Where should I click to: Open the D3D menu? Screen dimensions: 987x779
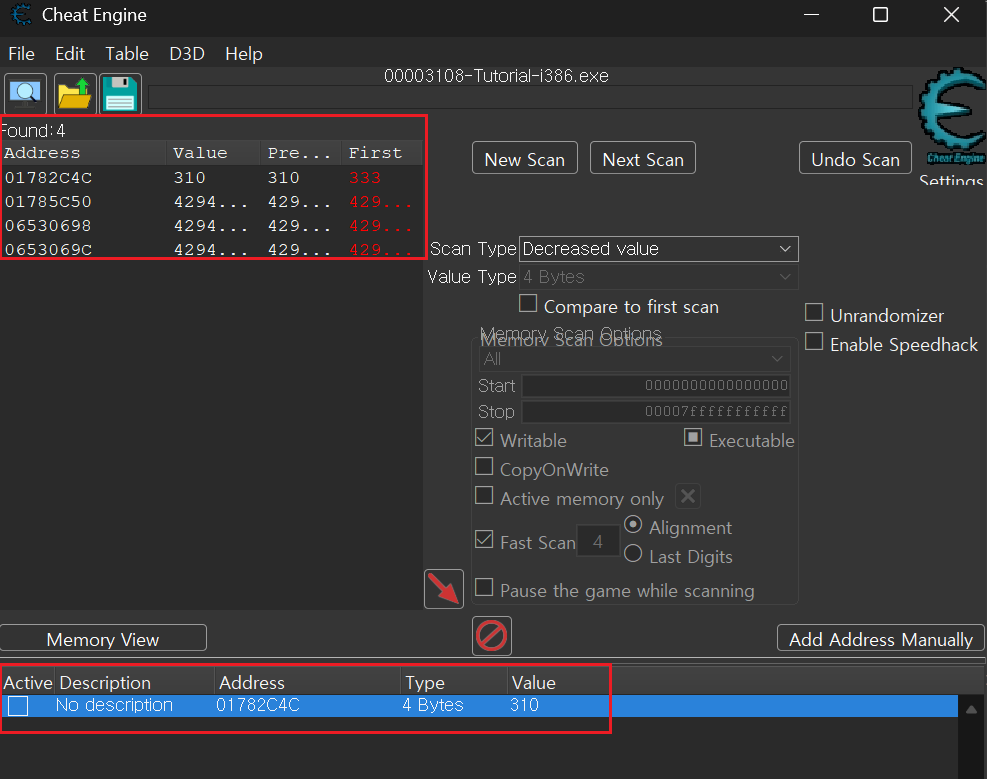187,54
